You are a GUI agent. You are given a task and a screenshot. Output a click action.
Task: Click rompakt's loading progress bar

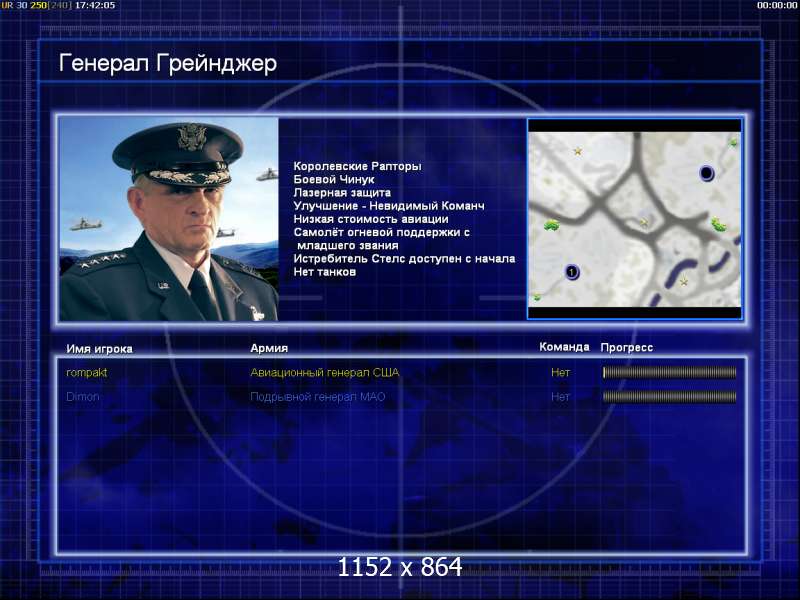coord(669,372)
